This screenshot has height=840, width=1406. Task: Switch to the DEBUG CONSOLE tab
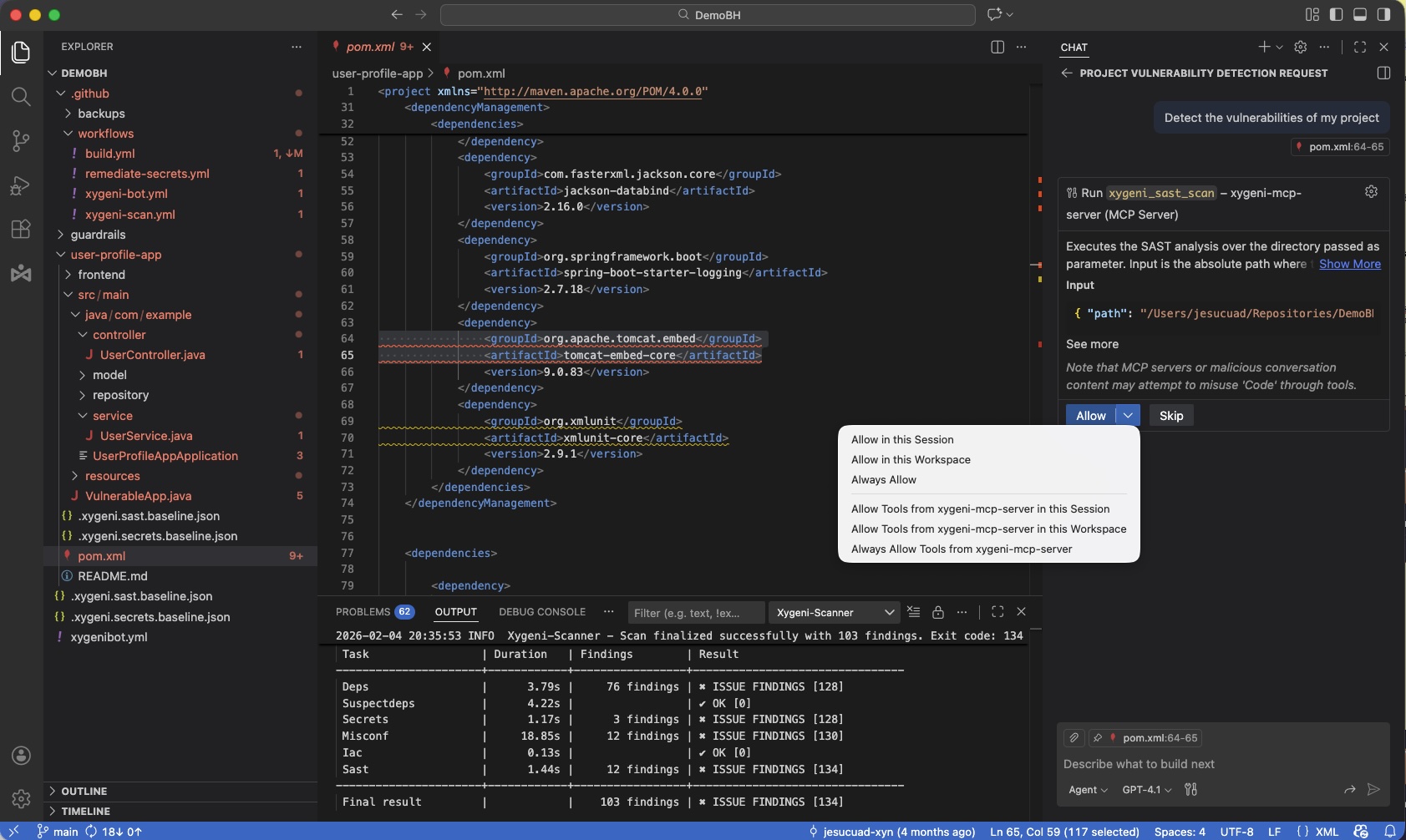point(542,612)
